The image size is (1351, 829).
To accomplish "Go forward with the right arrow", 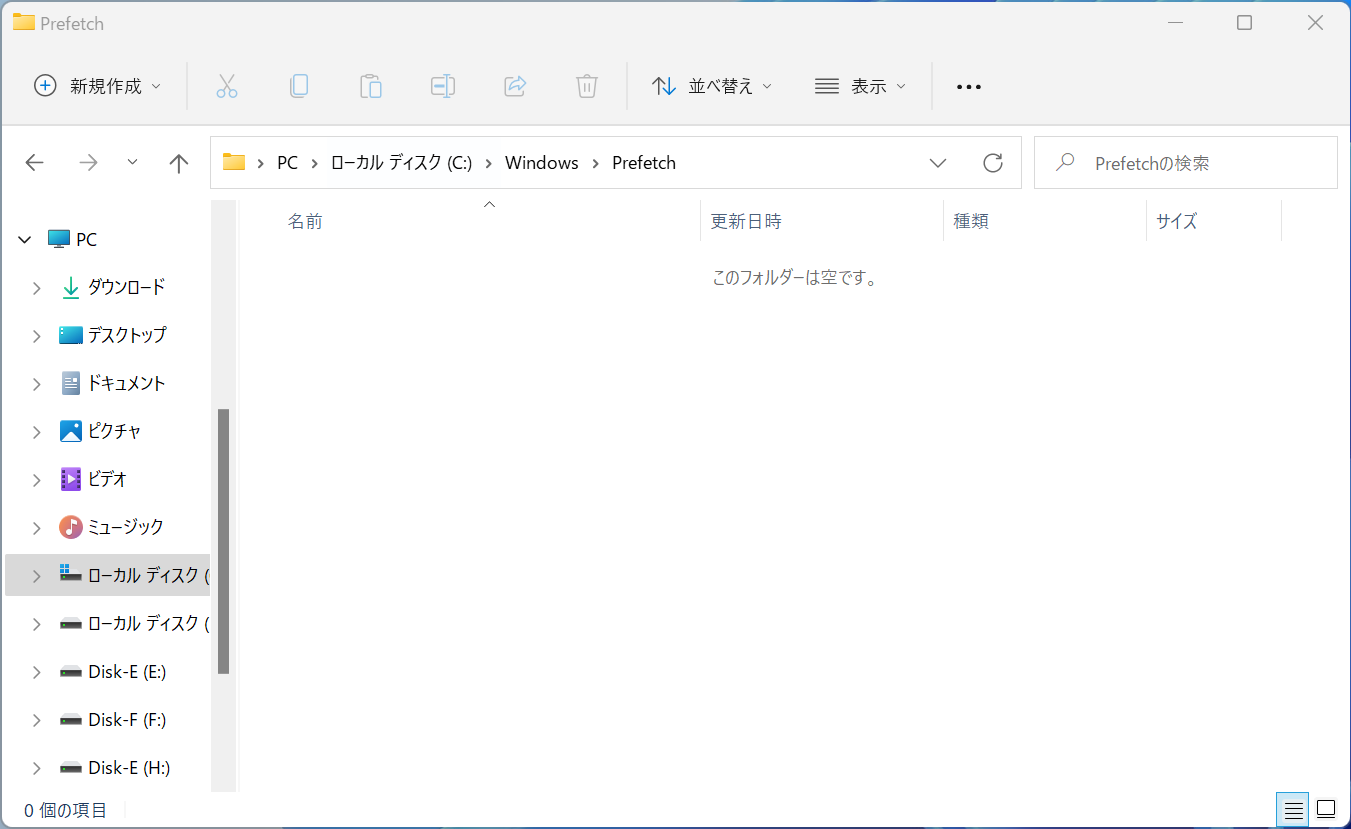I will [88, 163].
